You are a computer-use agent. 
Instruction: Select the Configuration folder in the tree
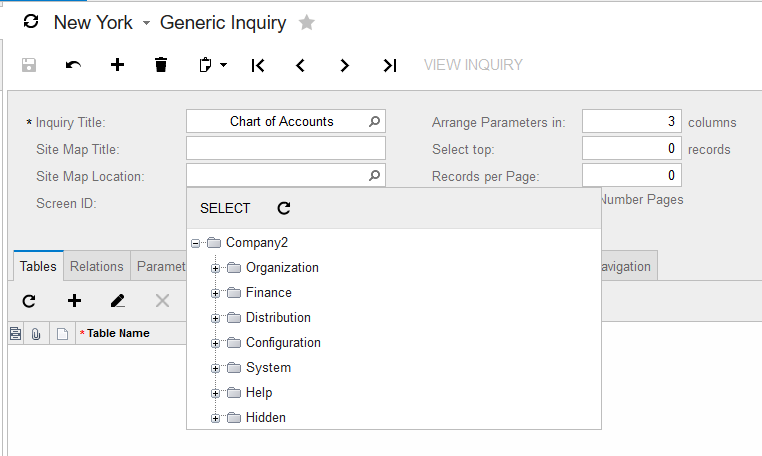tap(283, 343)
